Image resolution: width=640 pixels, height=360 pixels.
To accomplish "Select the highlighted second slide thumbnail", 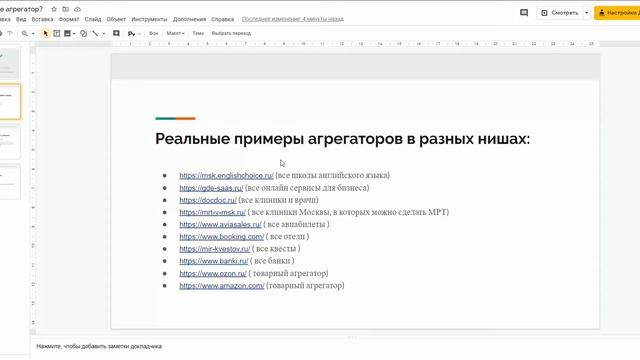I will 10,102.
